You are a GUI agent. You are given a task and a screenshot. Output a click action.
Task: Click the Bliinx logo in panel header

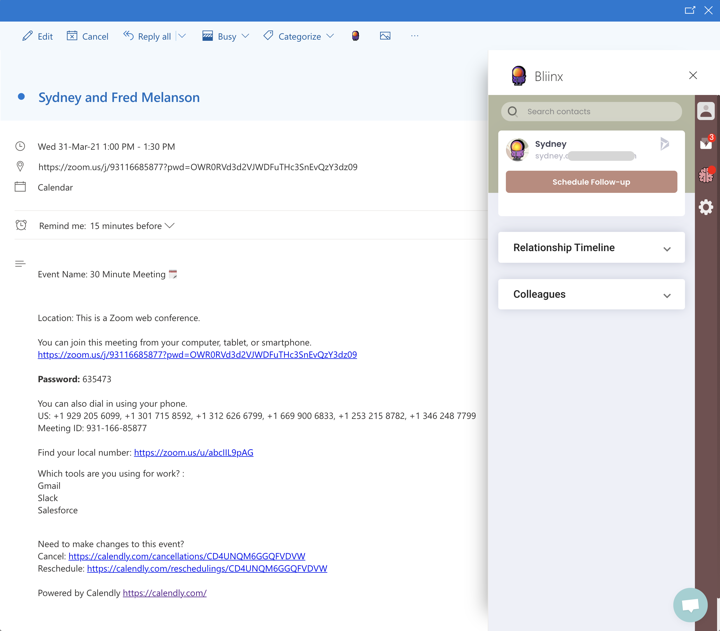[518, 75]
